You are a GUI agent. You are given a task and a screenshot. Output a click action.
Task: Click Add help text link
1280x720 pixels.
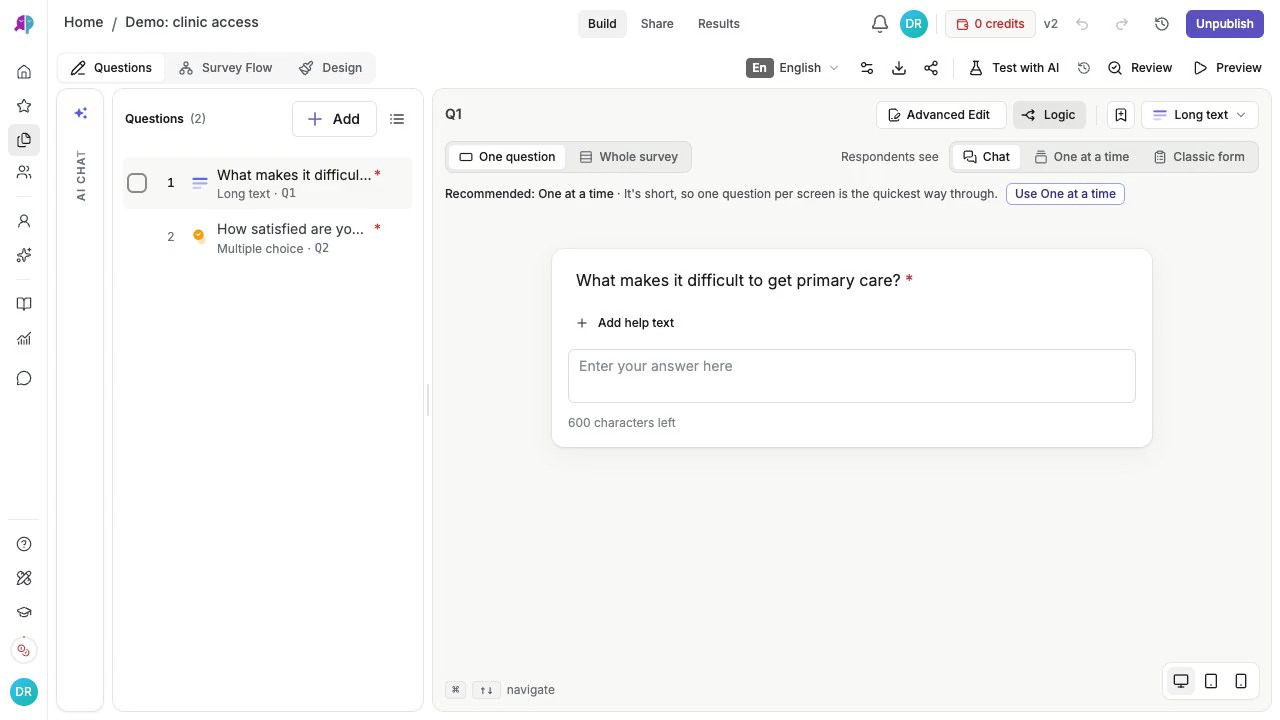click(x=626, y=323)
